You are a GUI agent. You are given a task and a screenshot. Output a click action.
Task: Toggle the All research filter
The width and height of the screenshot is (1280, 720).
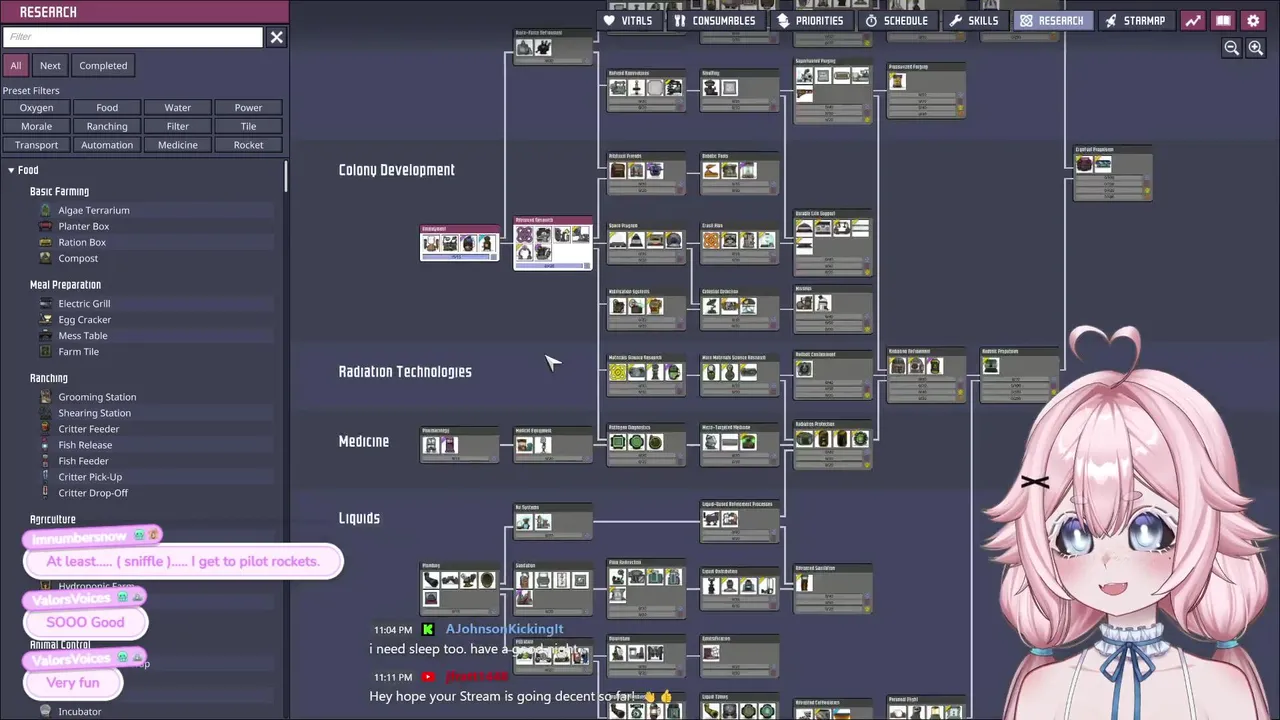point(16,65)
